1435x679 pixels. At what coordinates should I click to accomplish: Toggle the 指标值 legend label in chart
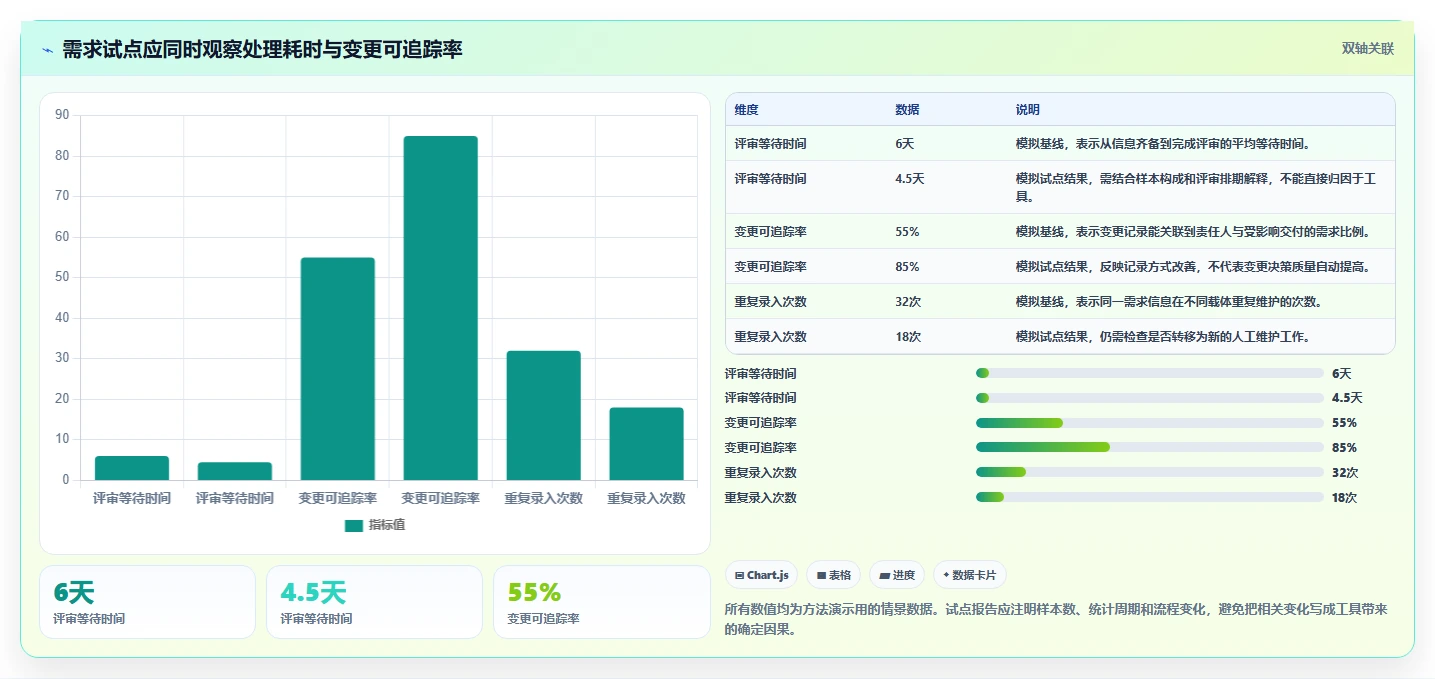[387, 526]
